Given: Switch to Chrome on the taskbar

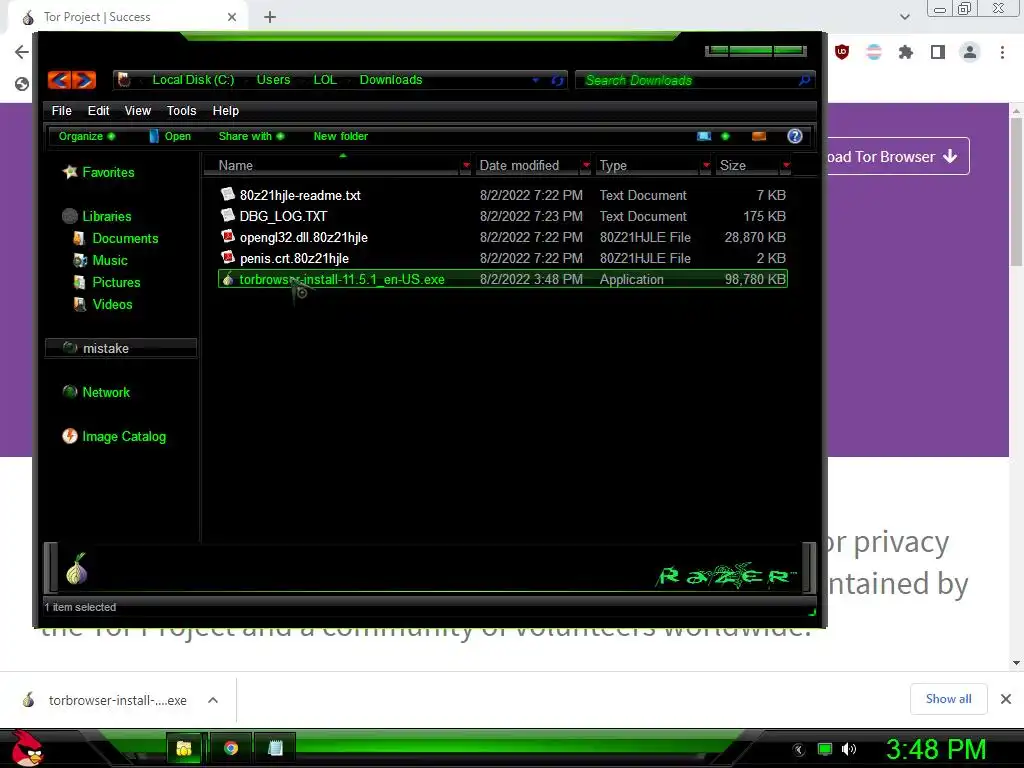Looking at the screenshot, I should (231, 748).
